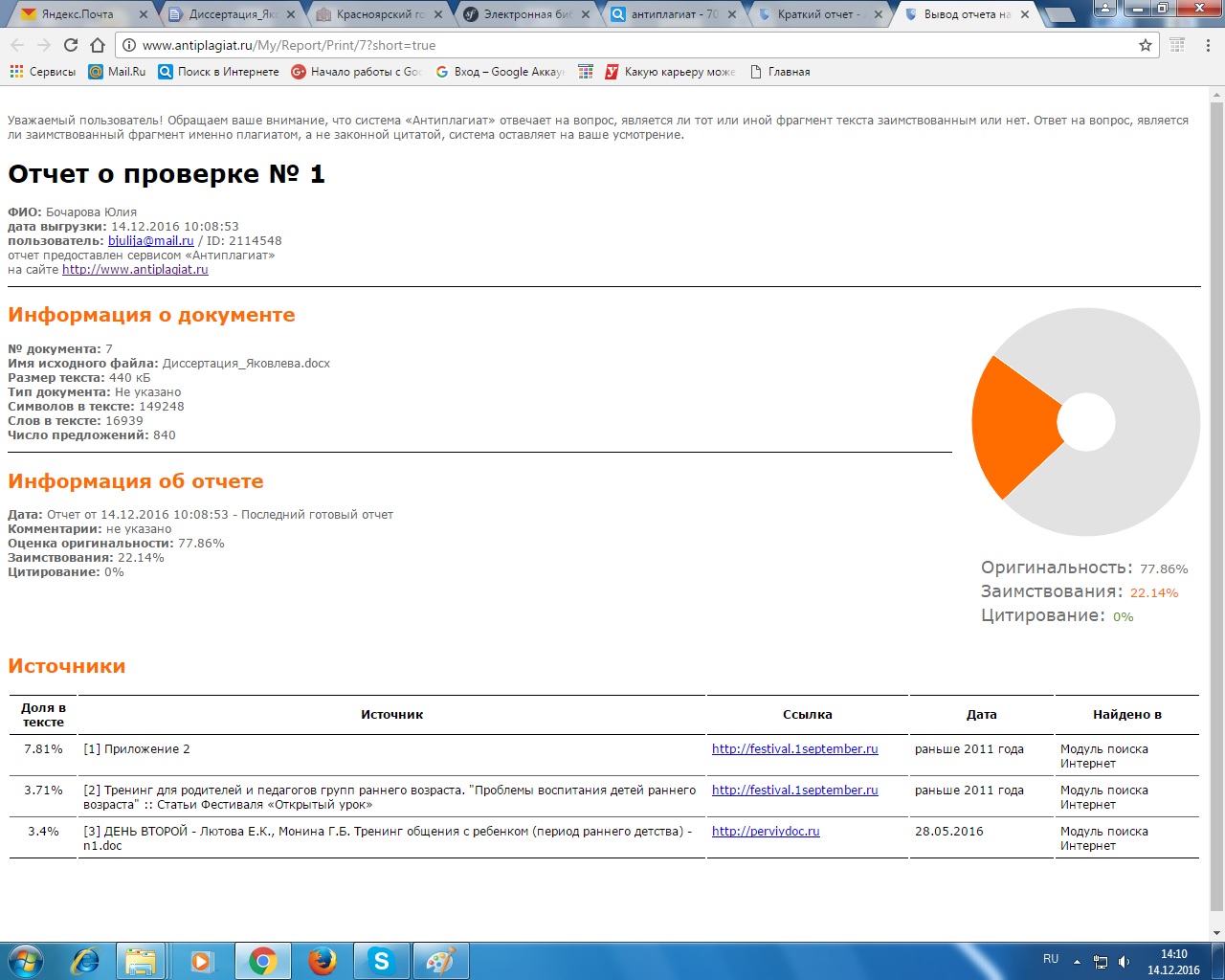This screenshot has width=1225, height=980.
Task: Click the RU language indicator
Action: pos(1051,959)
